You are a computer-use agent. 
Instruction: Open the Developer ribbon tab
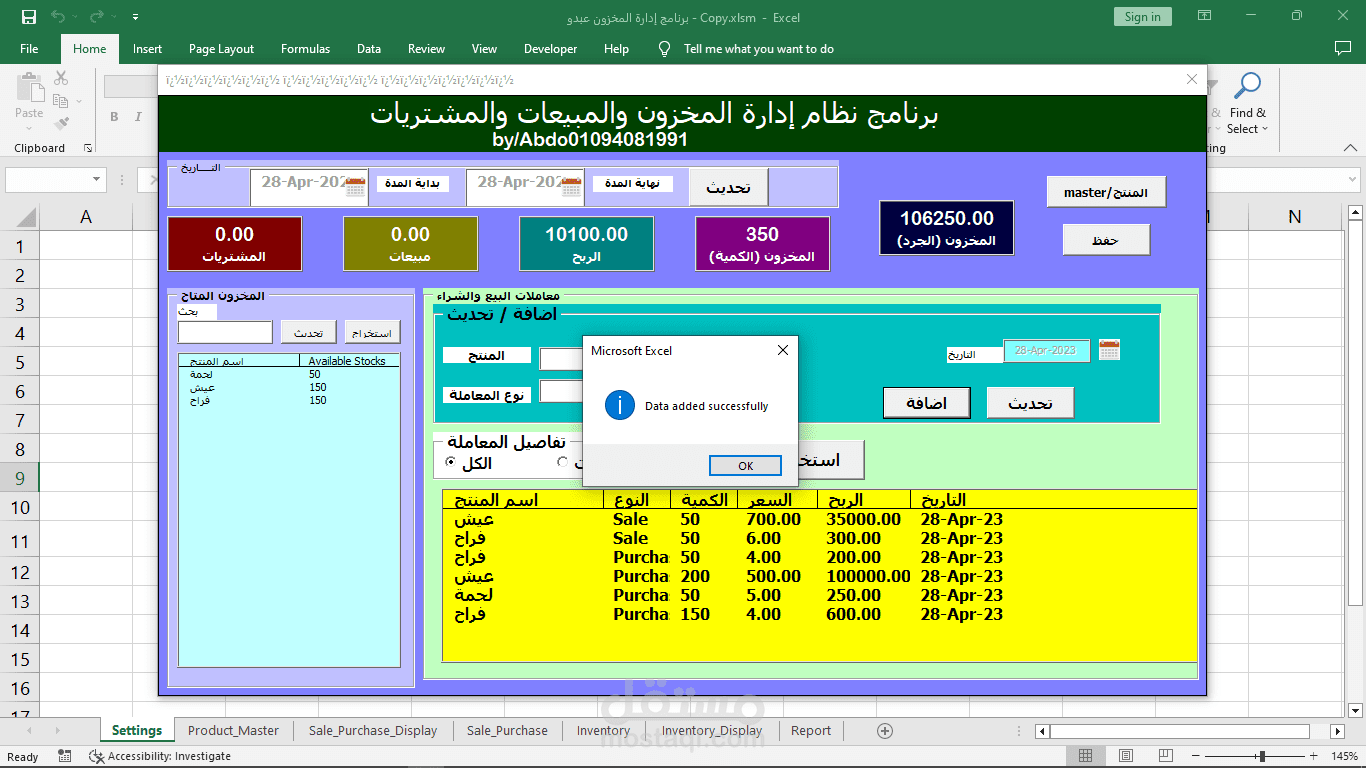(x=550, y=48)
